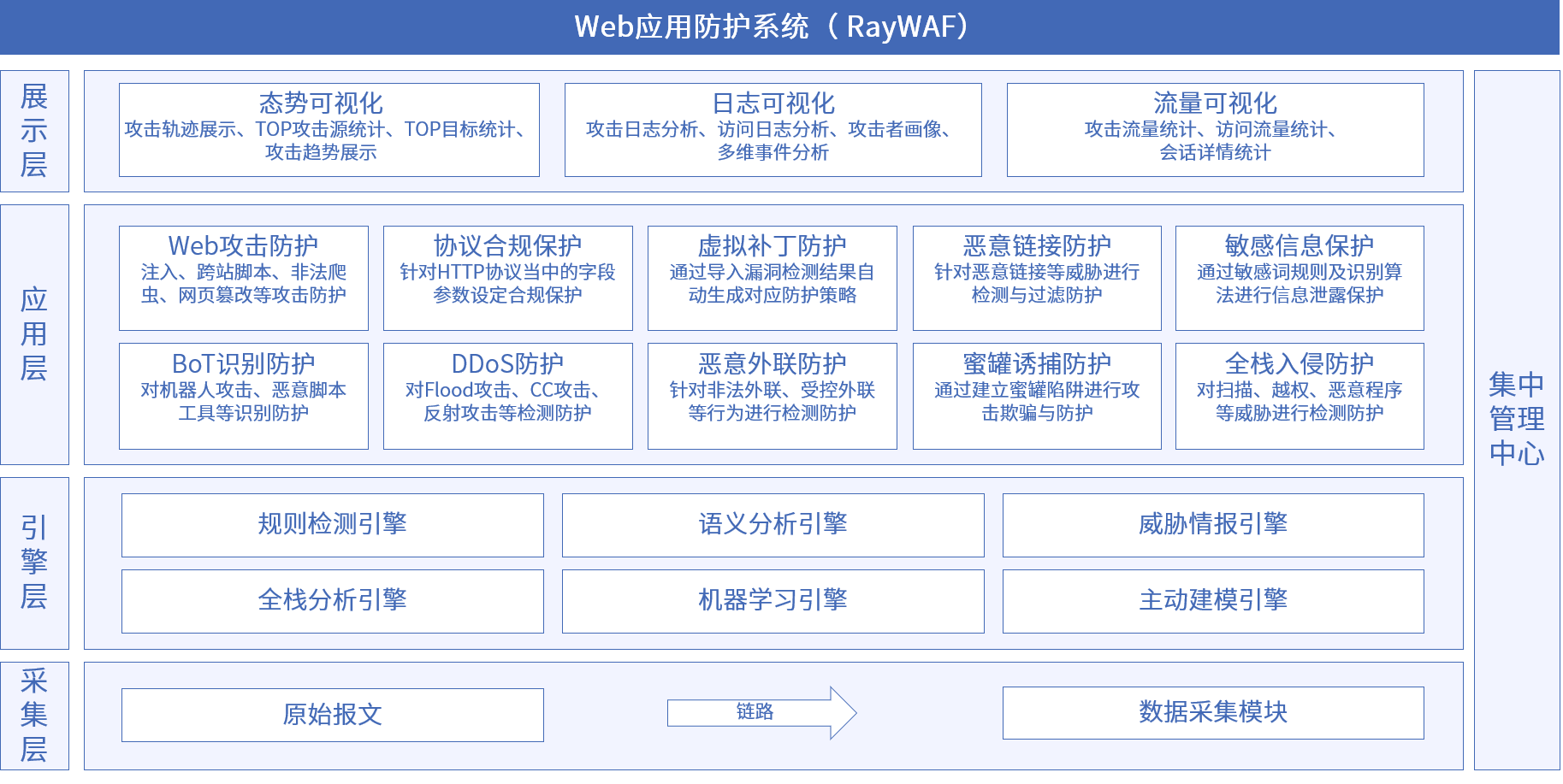This screenshot has width=1563, height=784.
Task: Click the 原始报文 input block
Action: click(333, 715)
